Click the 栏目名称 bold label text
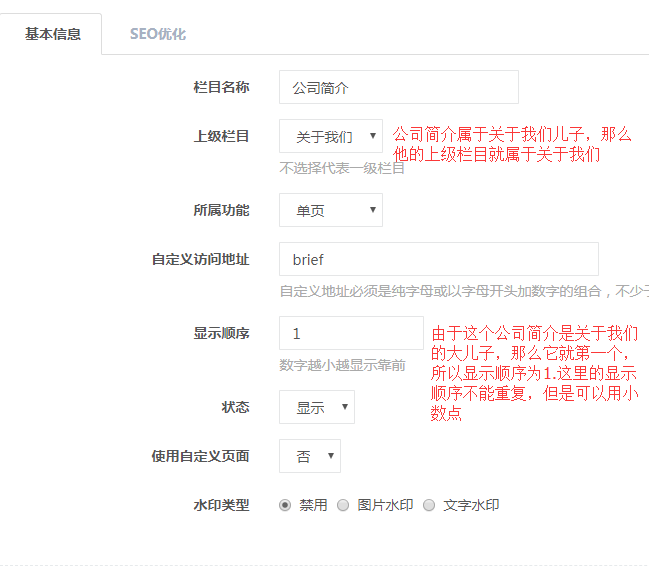Viewport: 649px width, 568px height. click(x=221, y=87)
